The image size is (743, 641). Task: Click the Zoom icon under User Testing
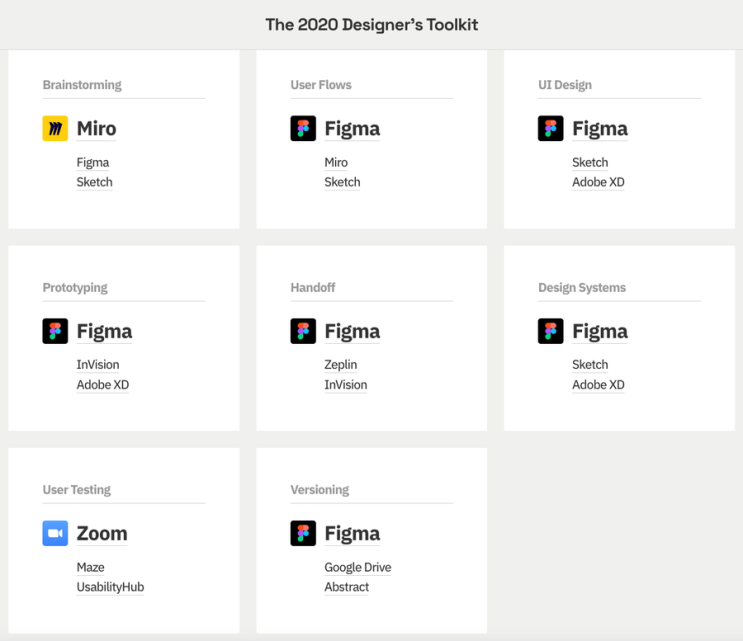coord(55,533)
